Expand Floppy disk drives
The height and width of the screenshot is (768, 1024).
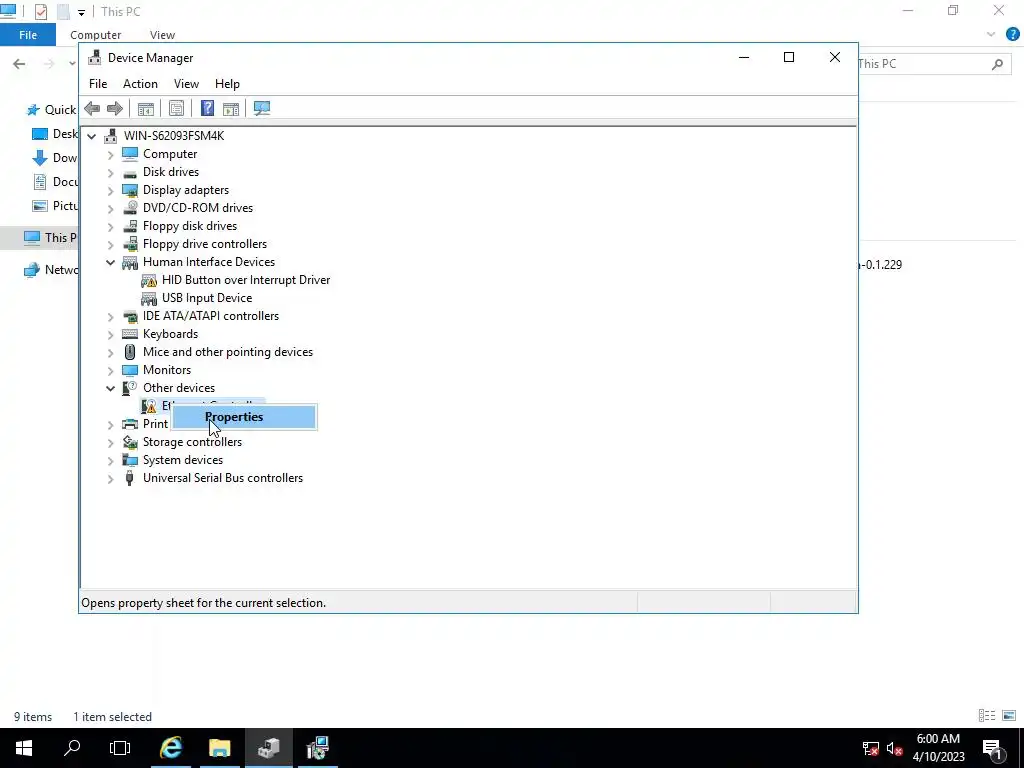click(110, 227)
